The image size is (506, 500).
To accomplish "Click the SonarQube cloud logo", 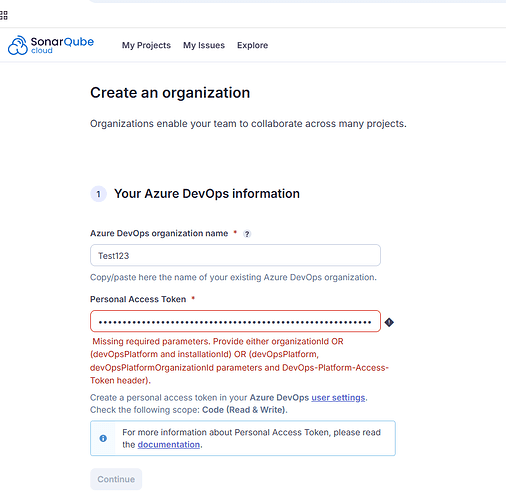I will (x=51, y=45).
